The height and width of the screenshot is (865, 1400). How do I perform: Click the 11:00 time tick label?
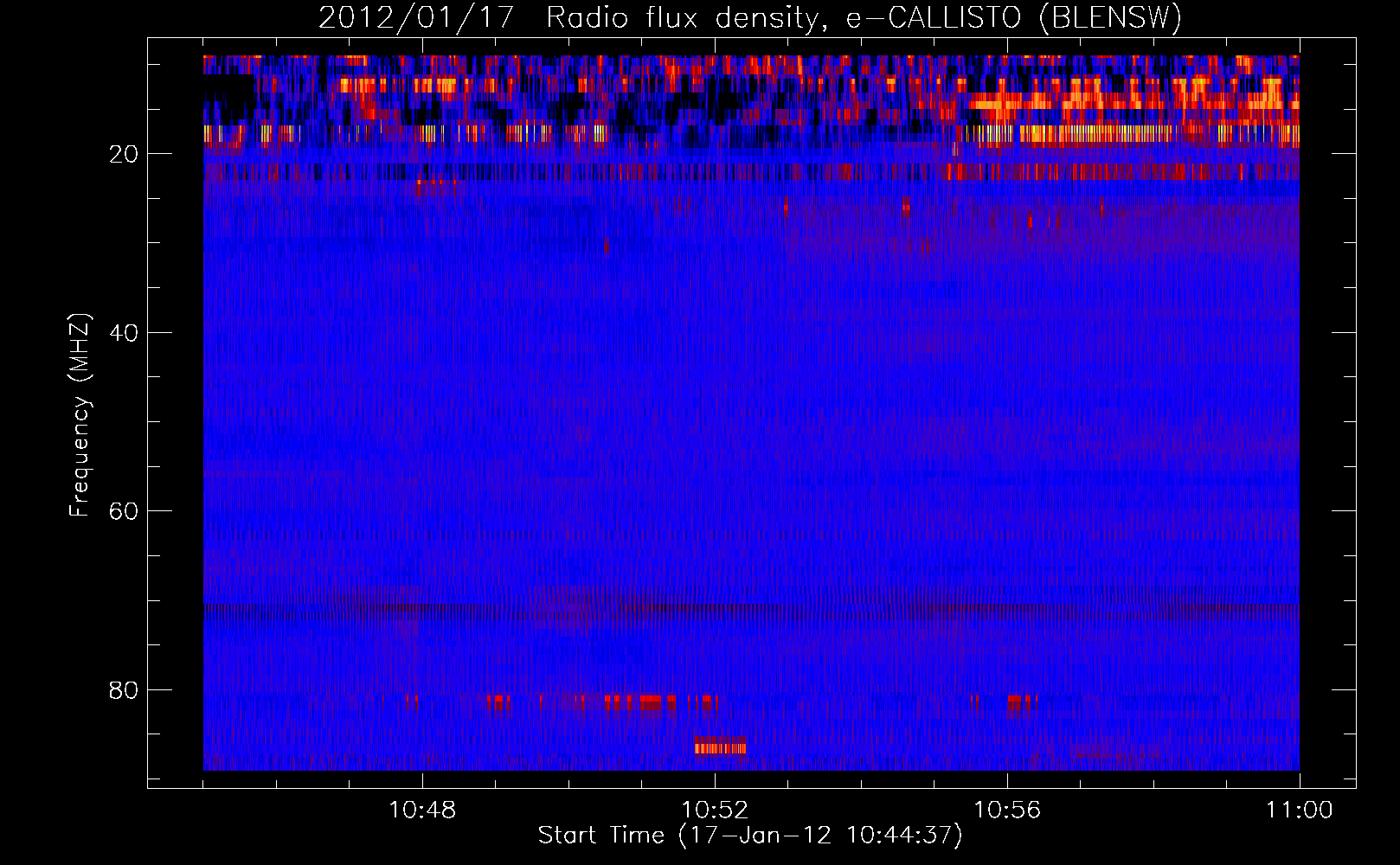click(x=1300, y=811)
